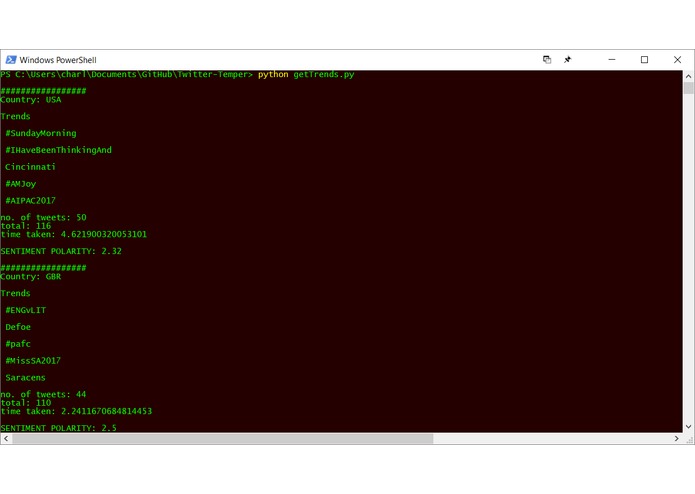Image resolution: width=695 pixels, height=494 pixels.
Task: Click the horizontal scrollbar left arrow
Action: (6, 439)
